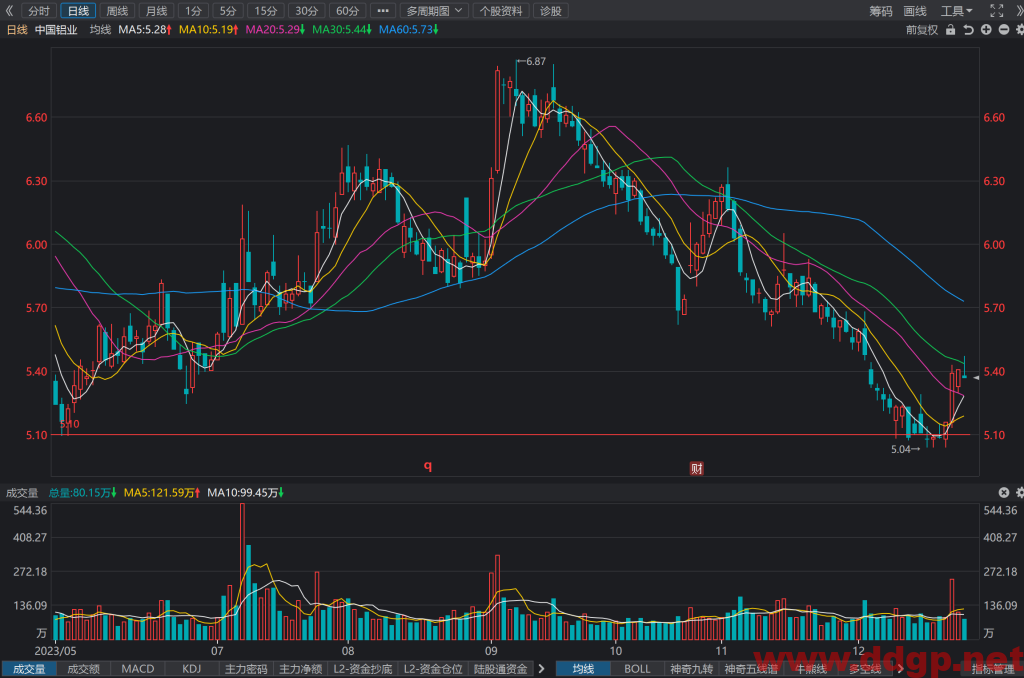This screenshot has height=678, width=1024.
Task: Switch to the 周线 weekly period
Action: (x=118, y=10)
